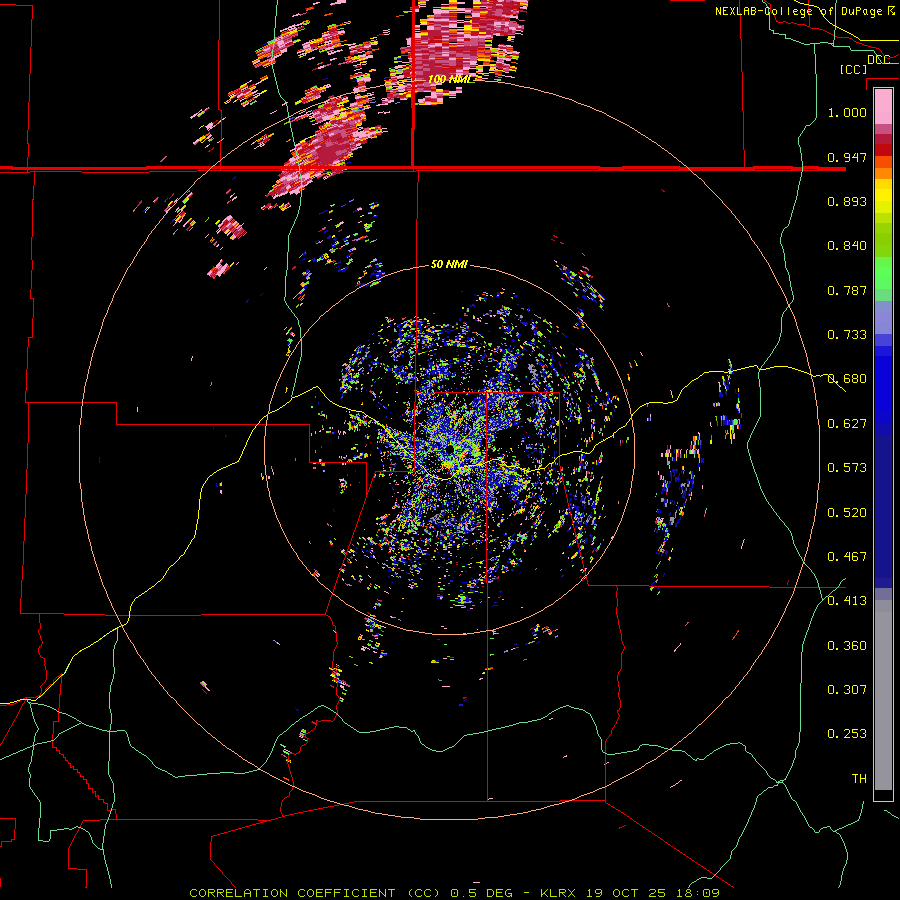Pick the light pink swatch beside 1.000
The width and height of the screenshot is (900, 900).
[883, 107]
